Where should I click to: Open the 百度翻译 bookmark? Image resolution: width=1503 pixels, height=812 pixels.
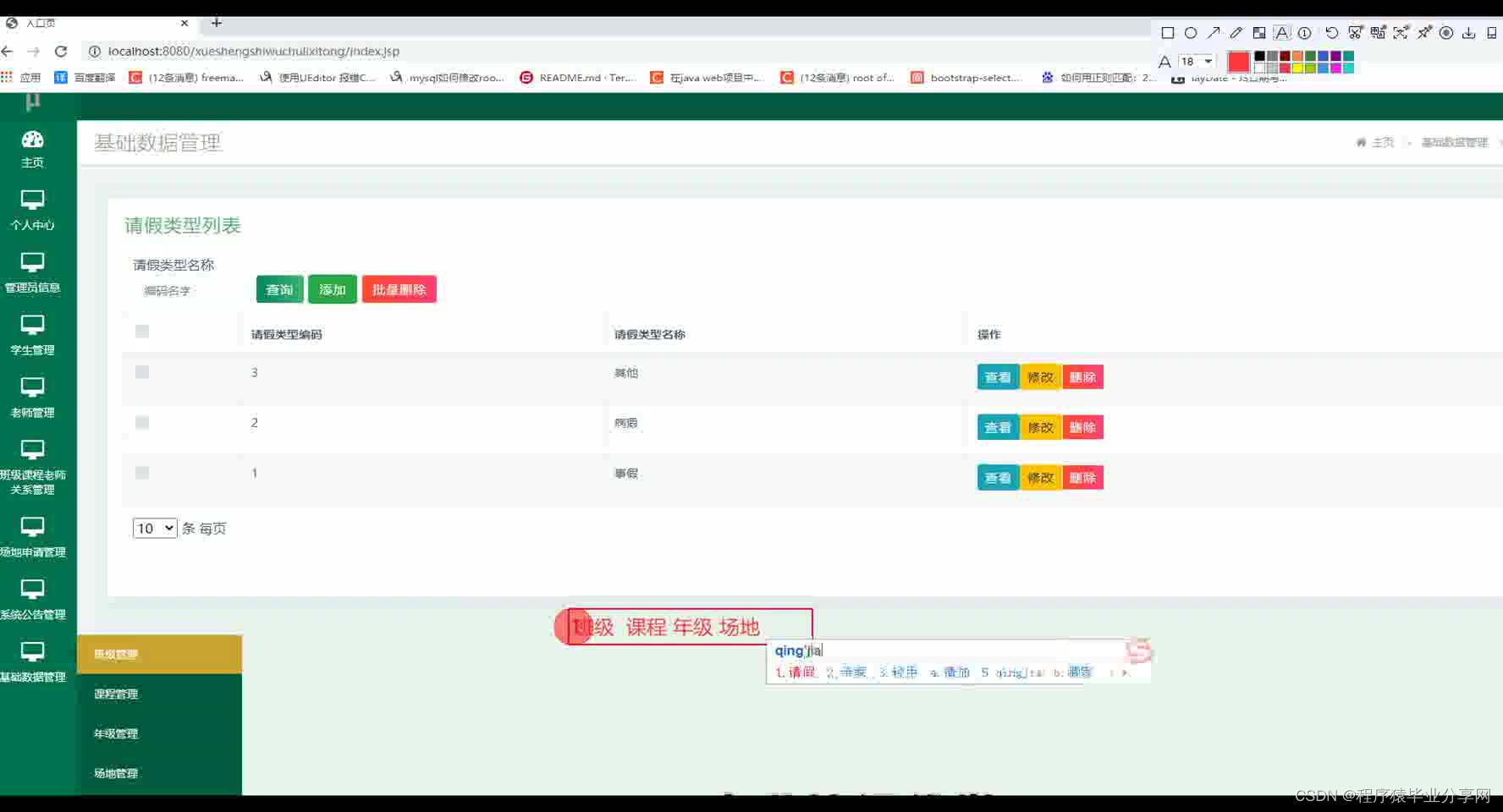click(85, 77)
